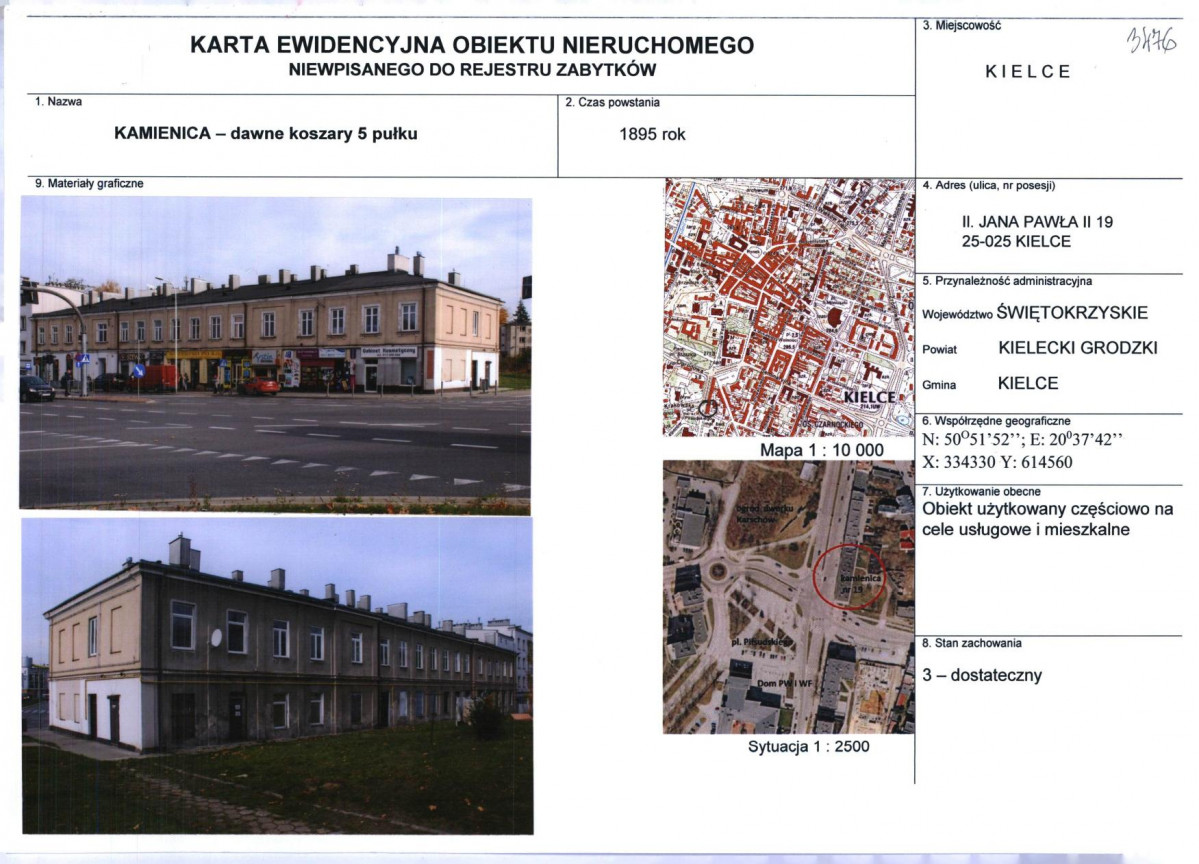Click the KIELCE label on the city map

pyautogui.click(x=871, y=396)
